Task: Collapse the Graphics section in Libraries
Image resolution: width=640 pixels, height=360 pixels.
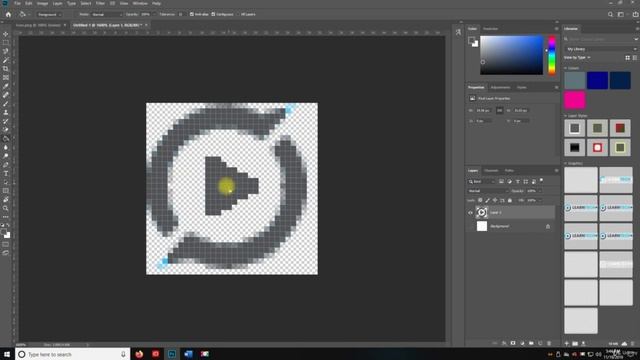Action: (x=566, y=163)
